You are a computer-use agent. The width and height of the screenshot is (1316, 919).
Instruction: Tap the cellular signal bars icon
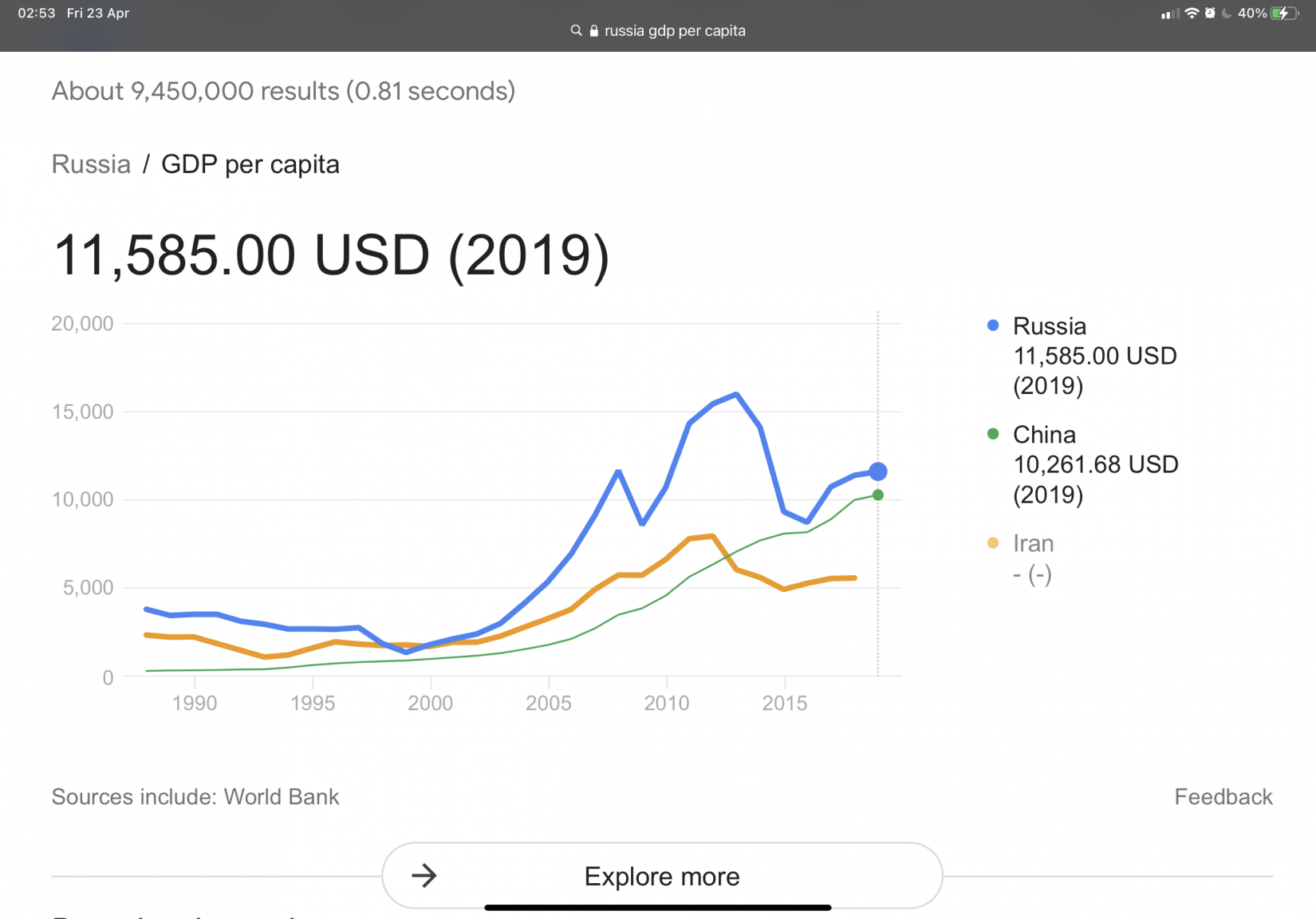pyautogui.click(x=1170, y=14)
